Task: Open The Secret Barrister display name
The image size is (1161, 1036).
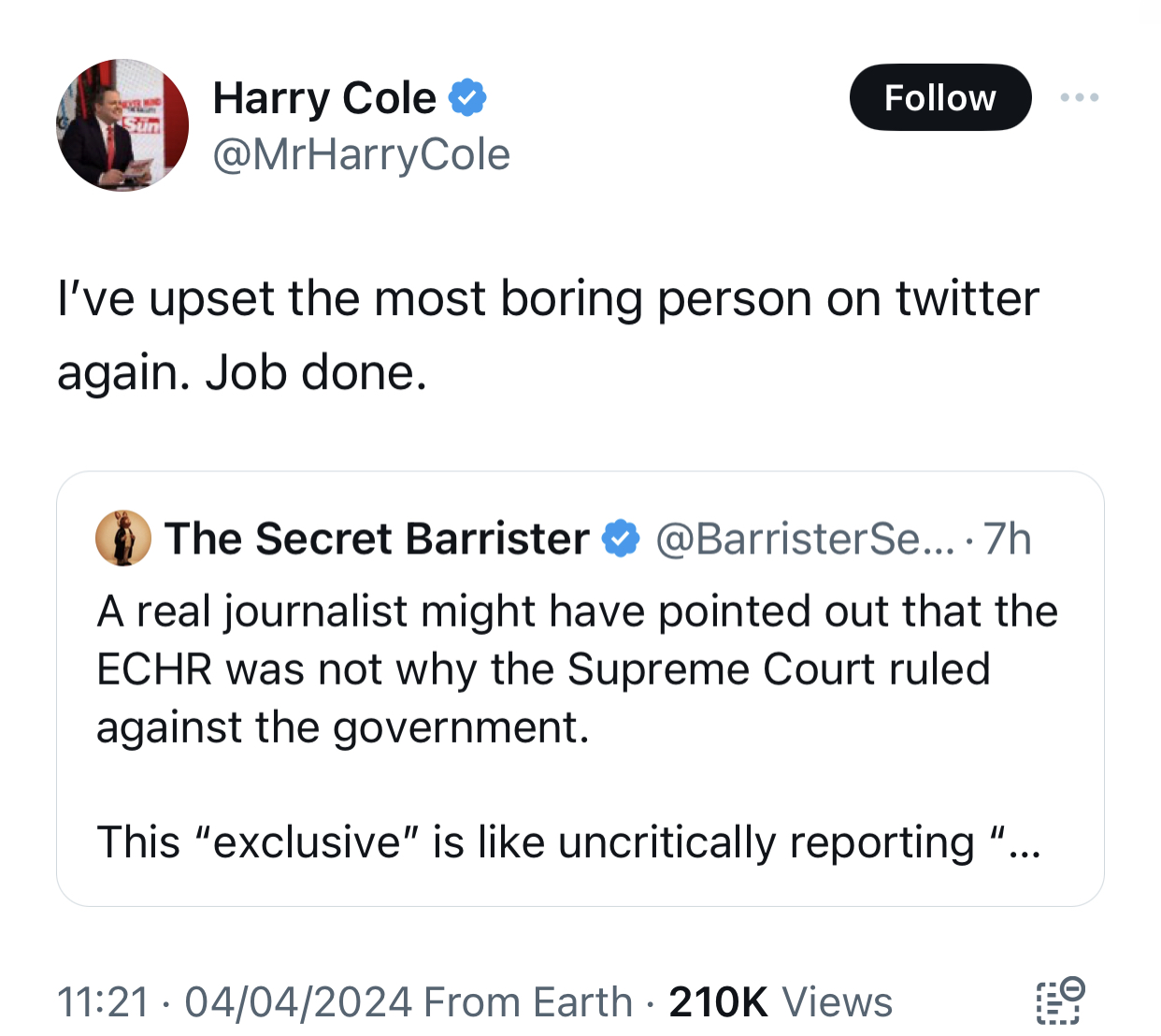Action: 377,540
